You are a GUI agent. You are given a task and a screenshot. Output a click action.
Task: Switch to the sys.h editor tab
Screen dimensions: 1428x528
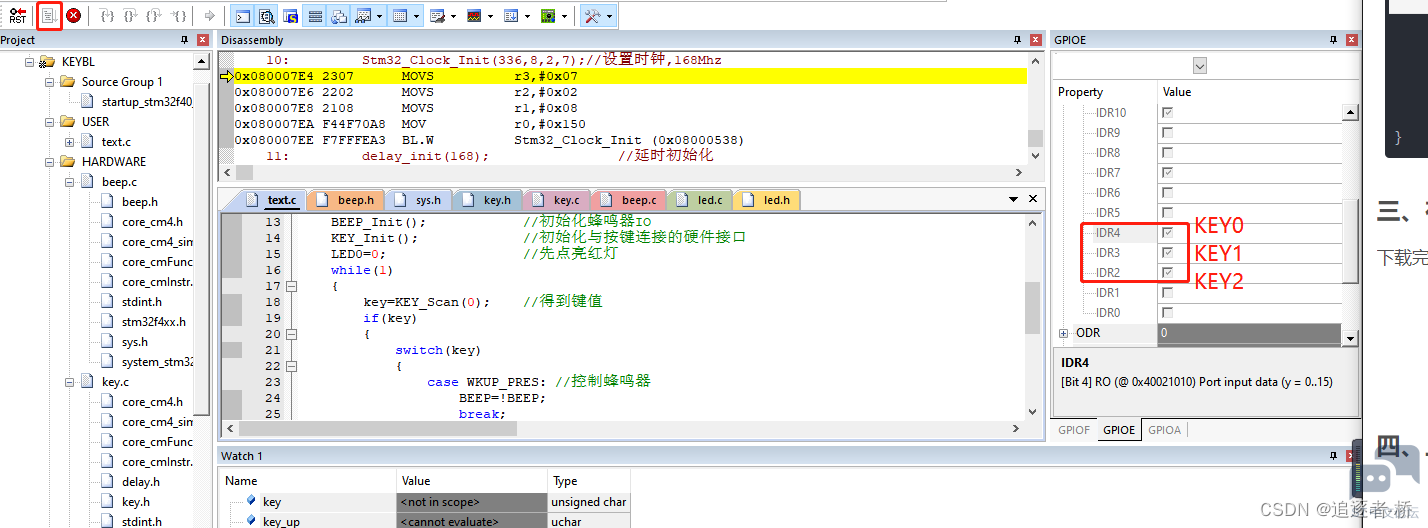418,200
